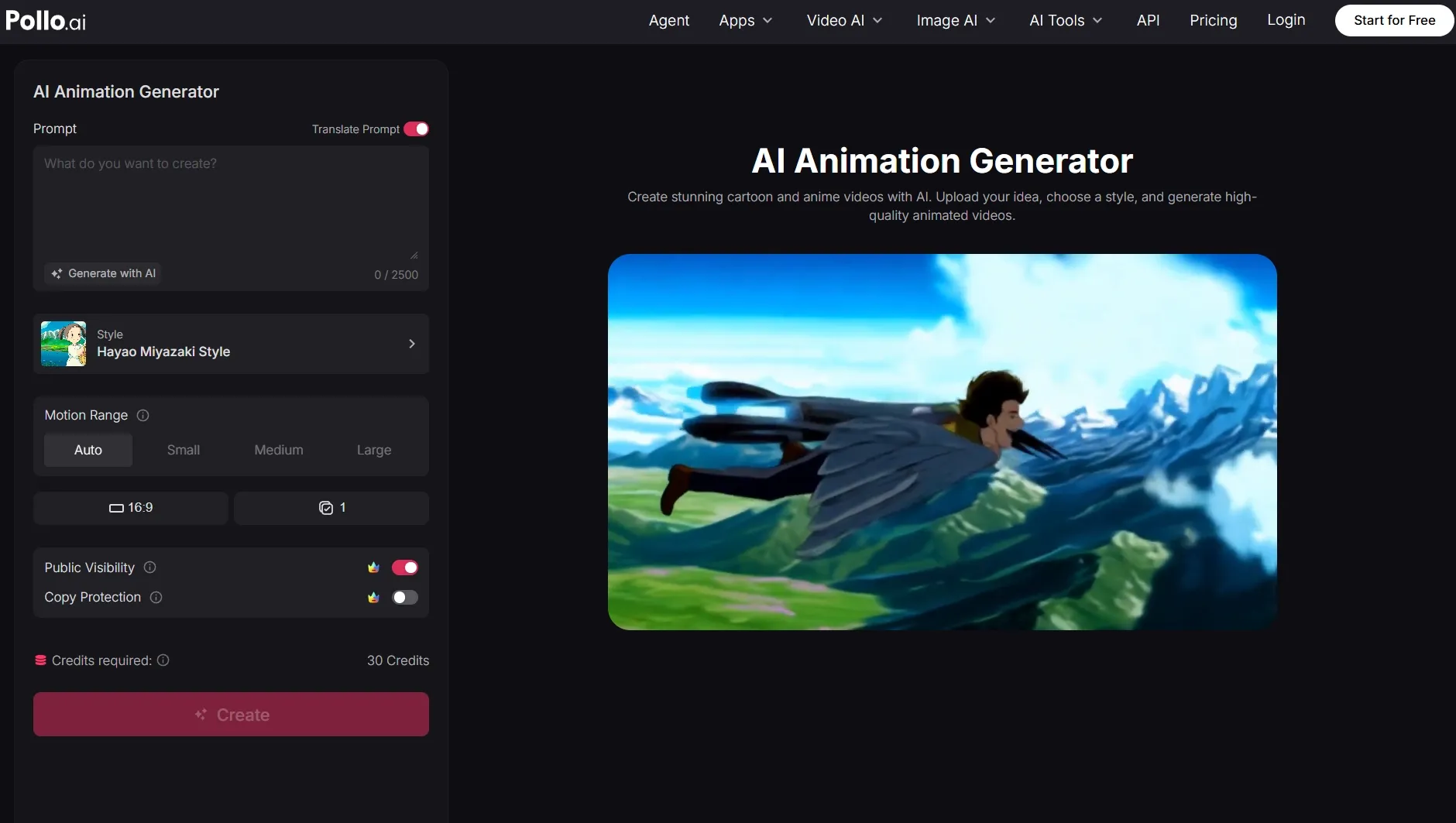Open the API nav item
Viewport: 1456px width, 823px height.
click(1148, 21)
